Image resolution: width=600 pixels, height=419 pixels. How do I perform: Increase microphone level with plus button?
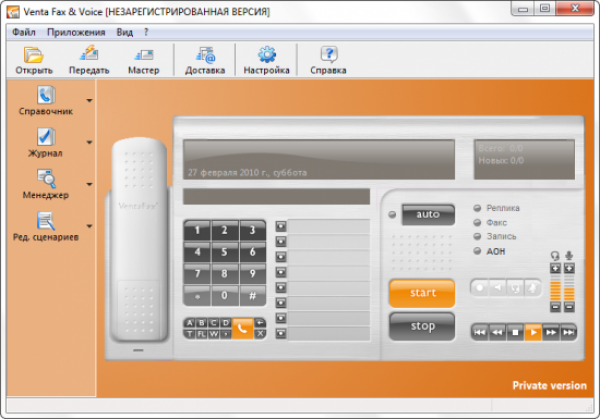[569, 268]
